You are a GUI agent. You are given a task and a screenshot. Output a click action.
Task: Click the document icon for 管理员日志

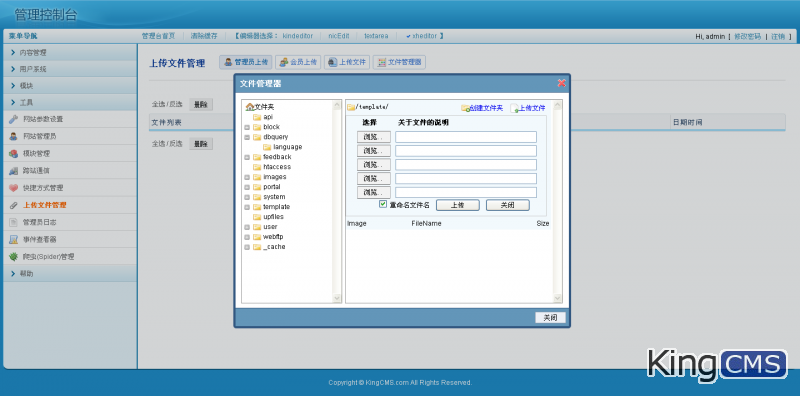point(14,222)
